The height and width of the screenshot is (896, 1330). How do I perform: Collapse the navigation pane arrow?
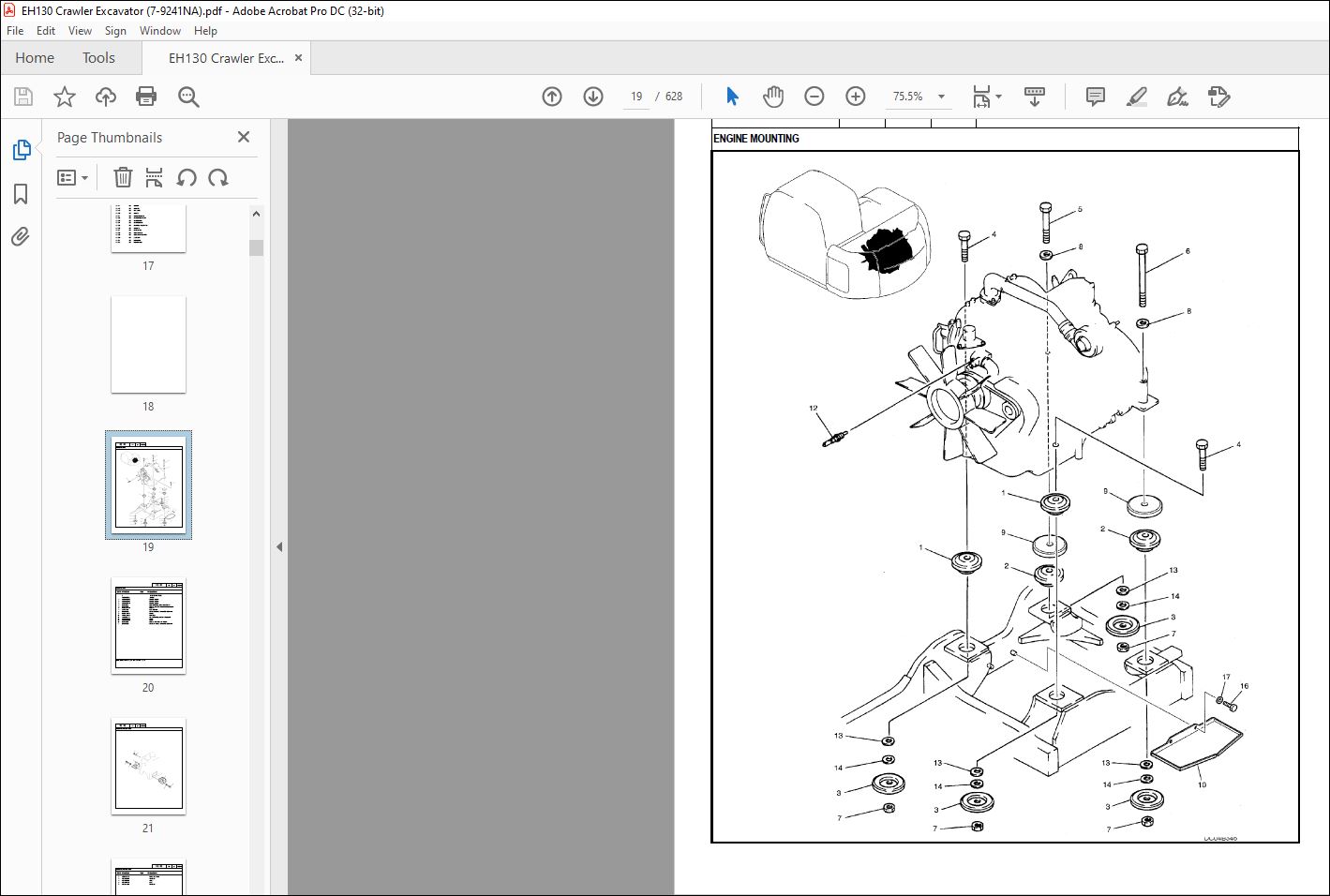[x=279, y=546]
